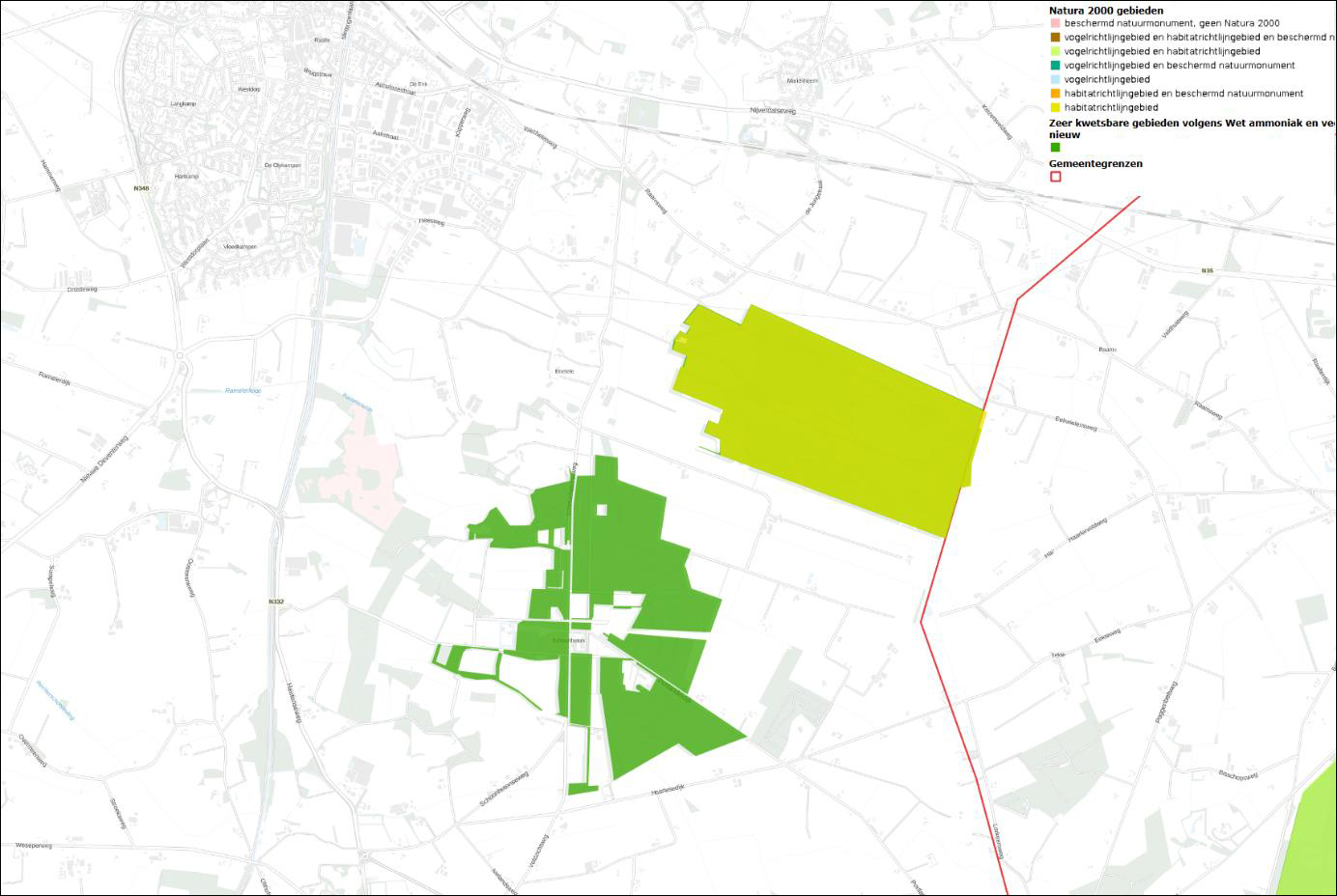This screenshot has width=1337, height=896.
Task: Click the light green 'vogelrichtlijngebied en habitatrichtlijngebied' swatch
Action: (x=1055, y=51)
